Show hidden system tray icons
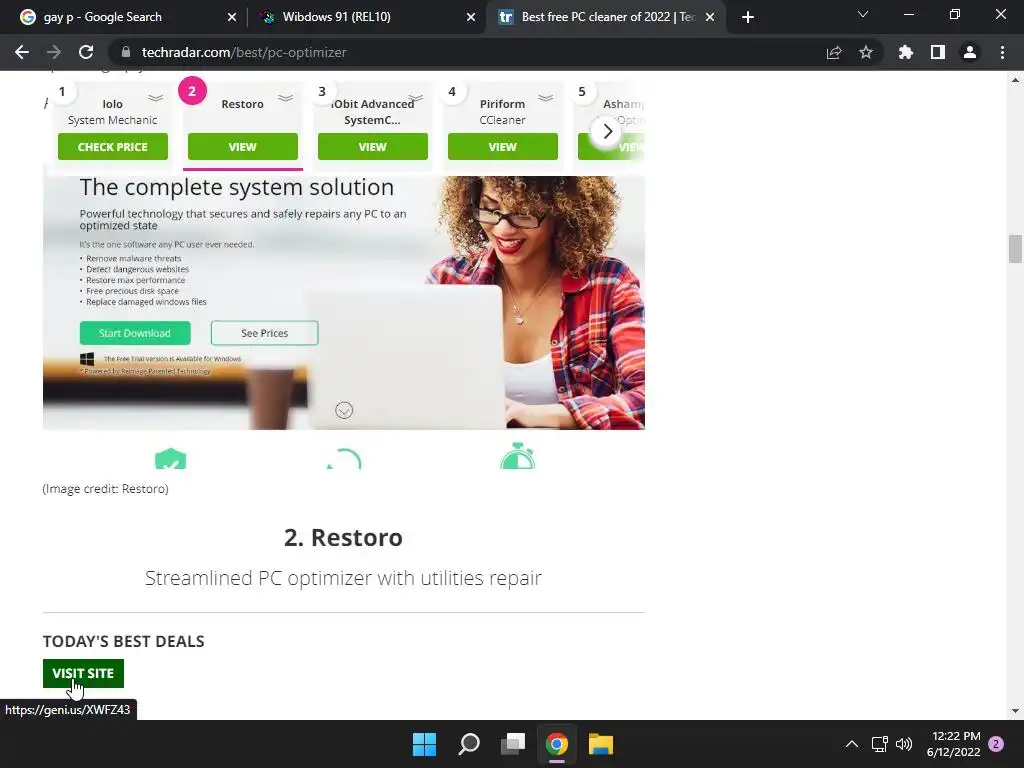 [852, 744]
